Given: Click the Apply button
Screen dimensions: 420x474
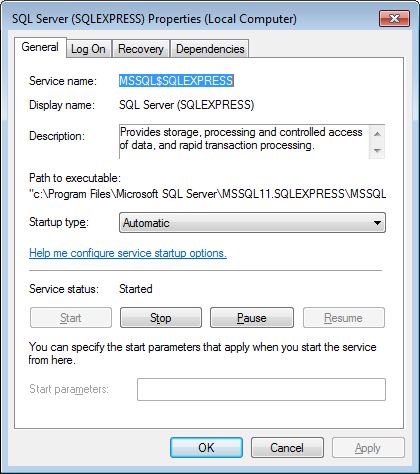Looking at the screenshot, I should 368,448.
